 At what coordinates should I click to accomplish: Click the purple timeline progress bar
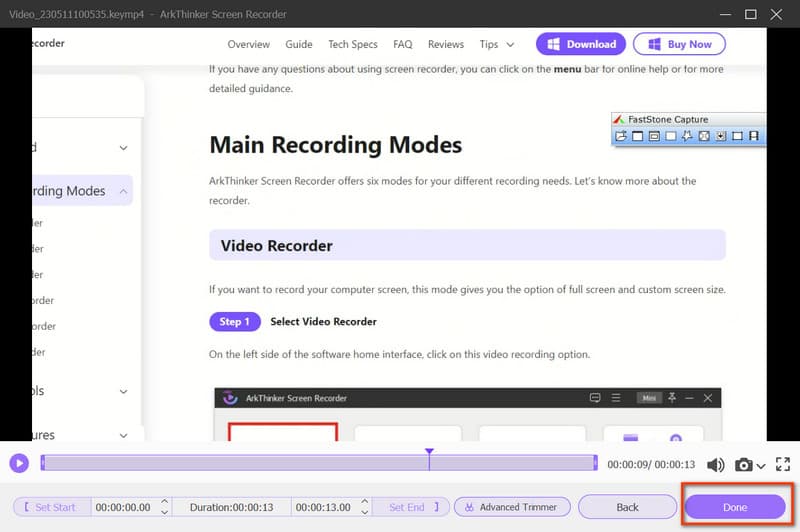(x=319, y=463)
